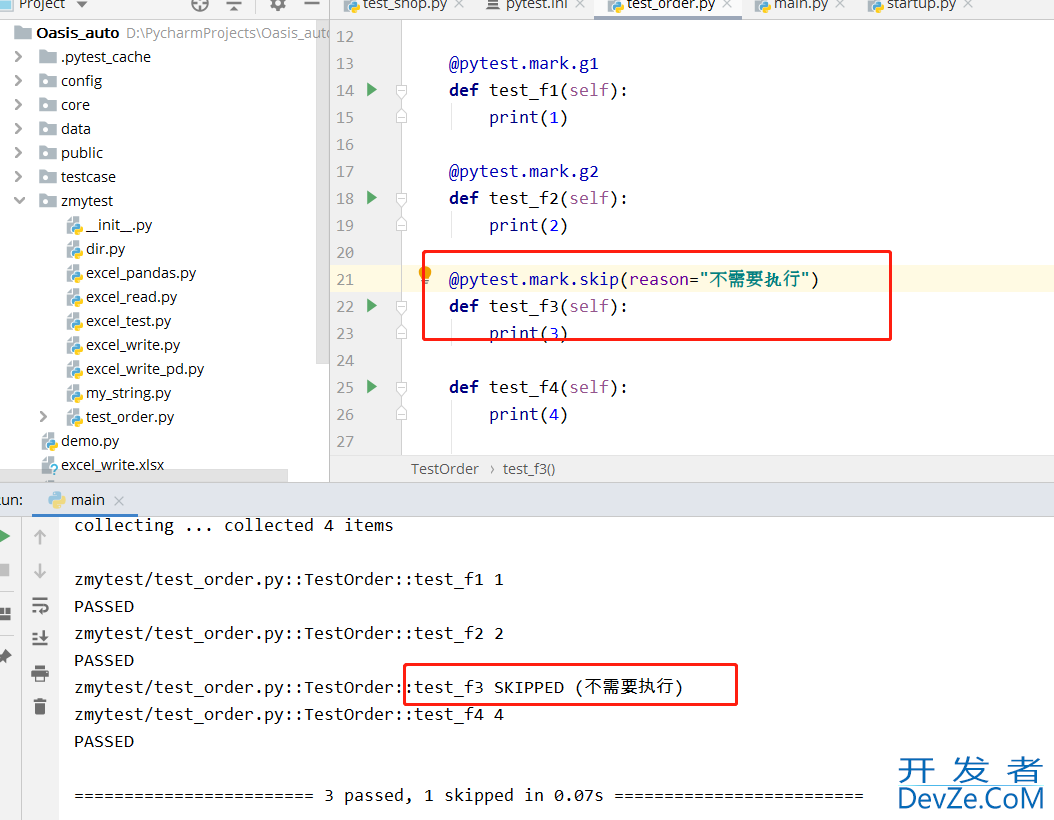
Task: Expand the config folder
Action: (19, 81)
